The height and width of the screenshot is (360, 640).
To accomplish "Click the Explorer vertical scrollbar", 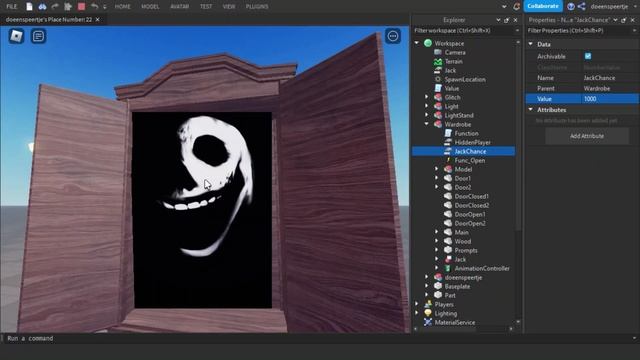I will pos(518,139).
